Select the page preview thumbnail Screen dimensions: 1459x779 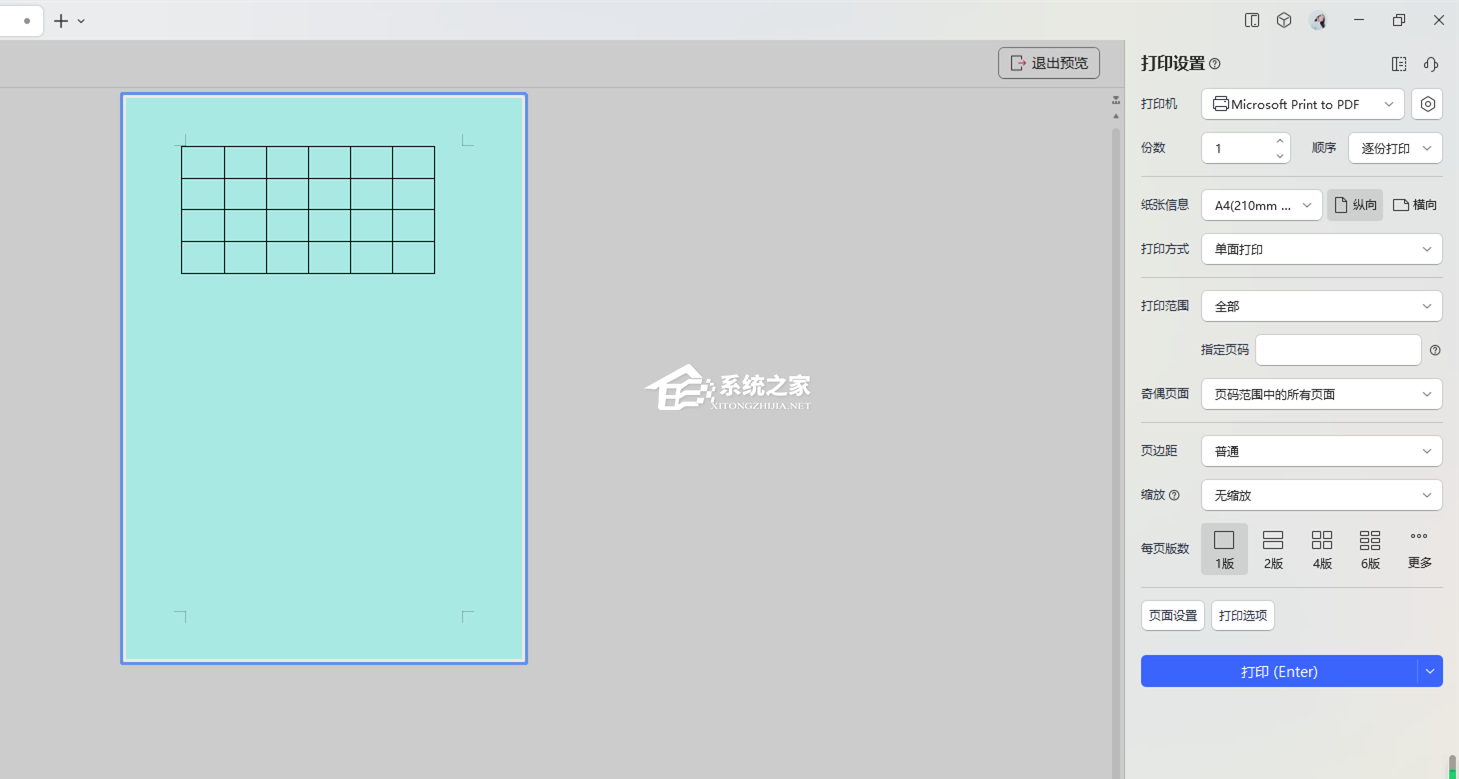click(x=324, y=378)
